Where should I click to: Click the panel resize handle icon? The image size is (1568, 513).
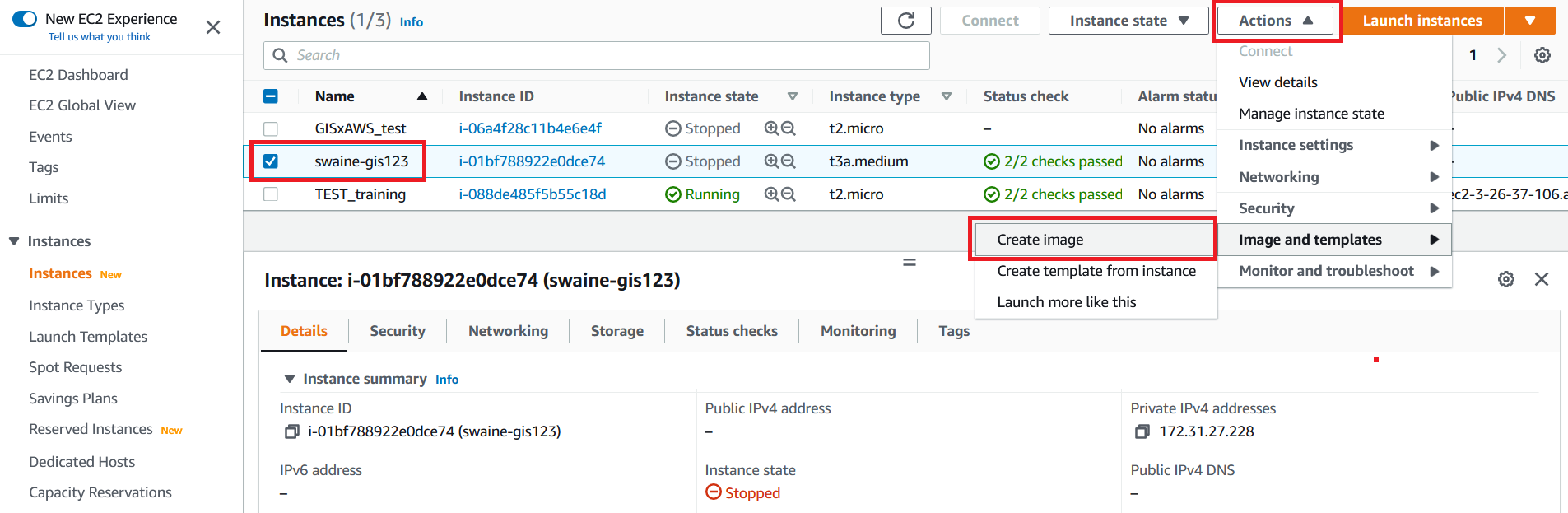pyautogui.click(x=910, y=262)
